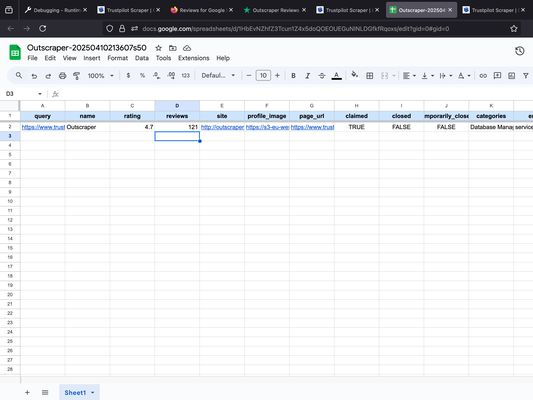The width and height of the screenshot is (533, 400).
Task: Open the Edit menu
Action: click(x=50, y=58)
